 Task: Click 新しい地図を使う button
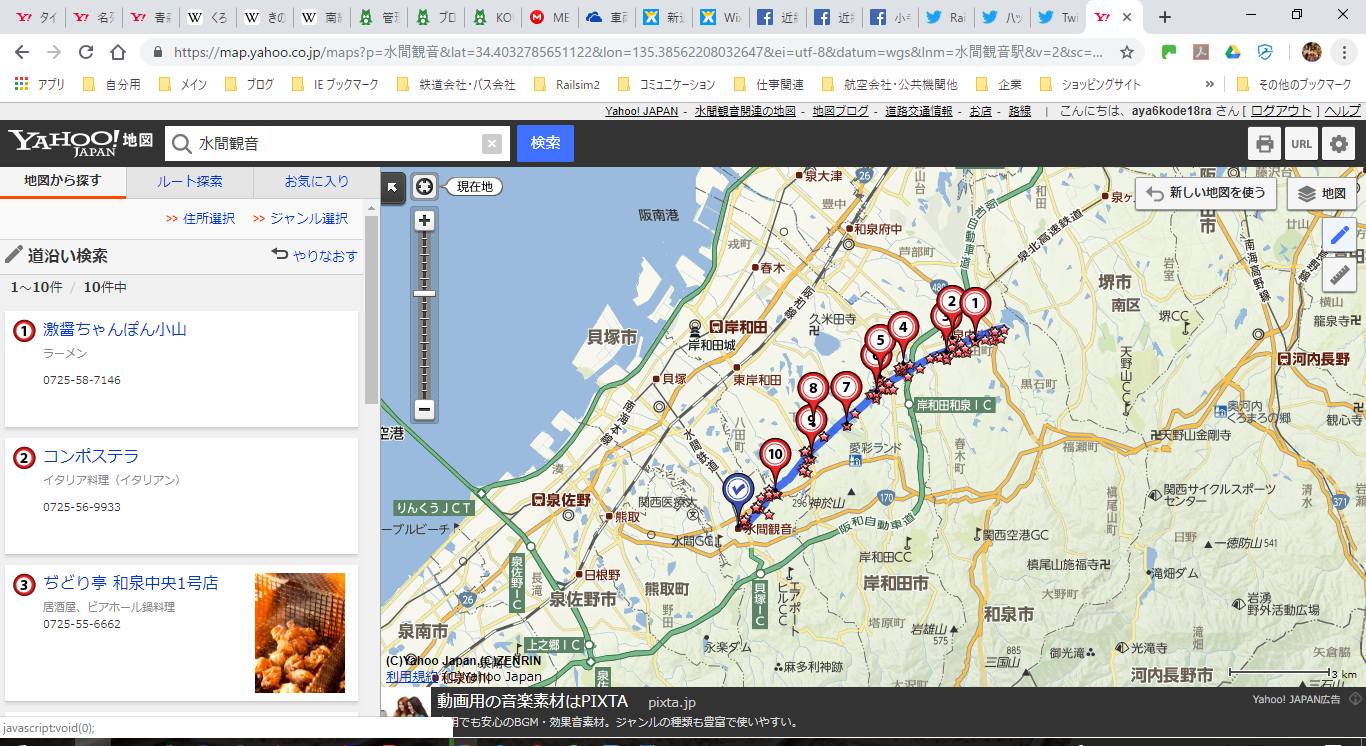1206,193
